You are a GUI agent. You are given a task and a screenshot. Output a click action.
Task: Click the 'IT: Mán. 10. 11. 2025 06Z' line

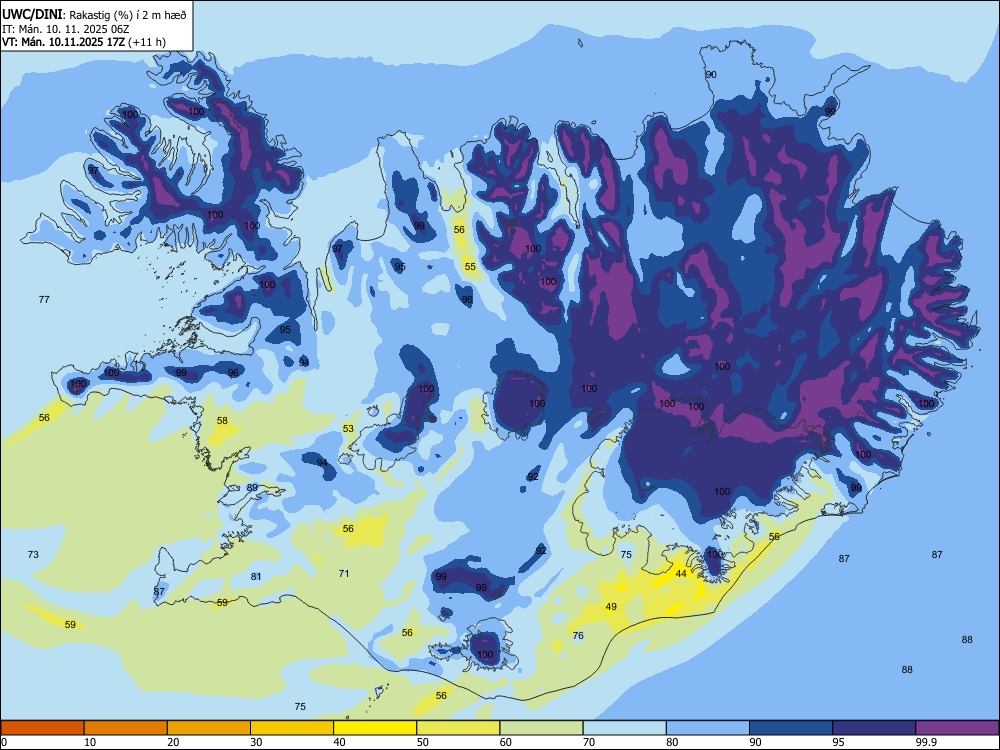click(65, 29)
